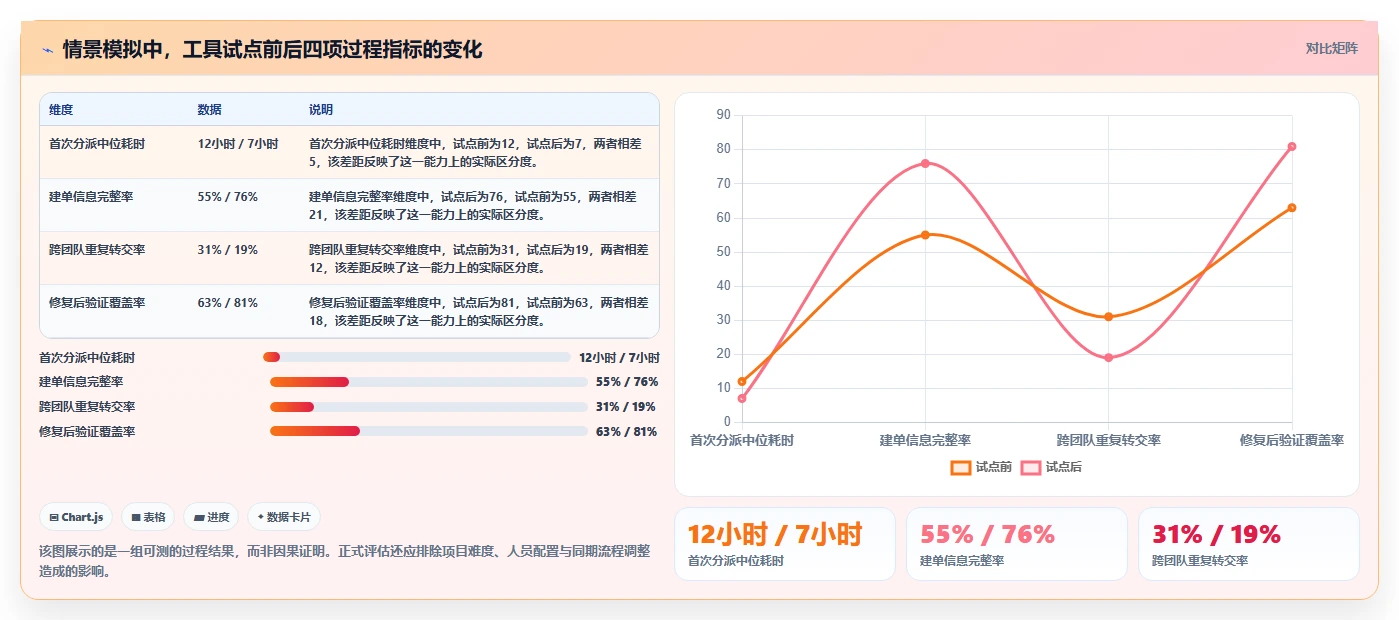
Task: Click the 63% / 81% table cell
Action: (x=228, y=303)
